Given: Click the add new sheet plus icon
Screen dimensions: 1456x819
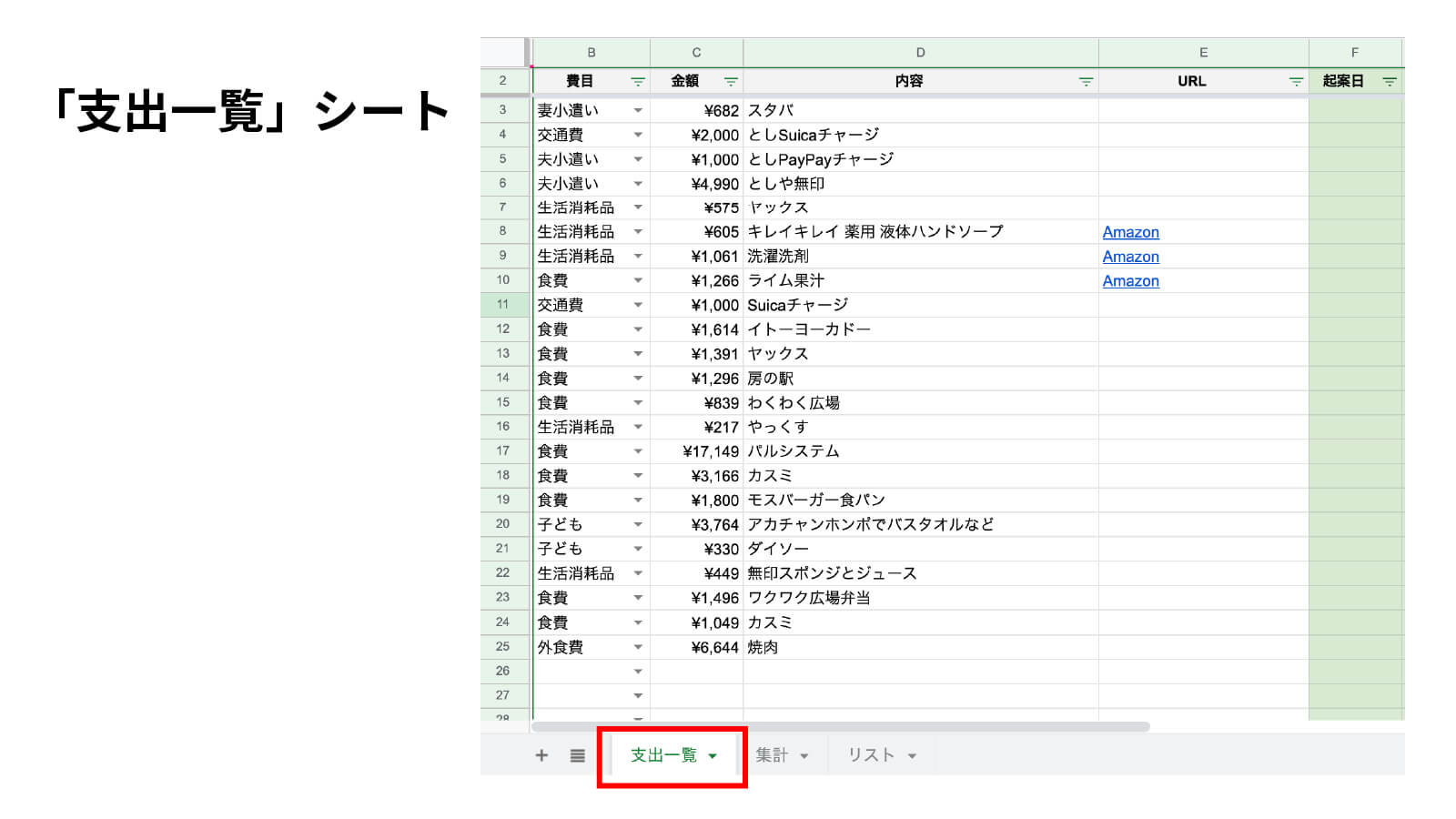Looking at the screenshot, I should [x=541, y=755].
